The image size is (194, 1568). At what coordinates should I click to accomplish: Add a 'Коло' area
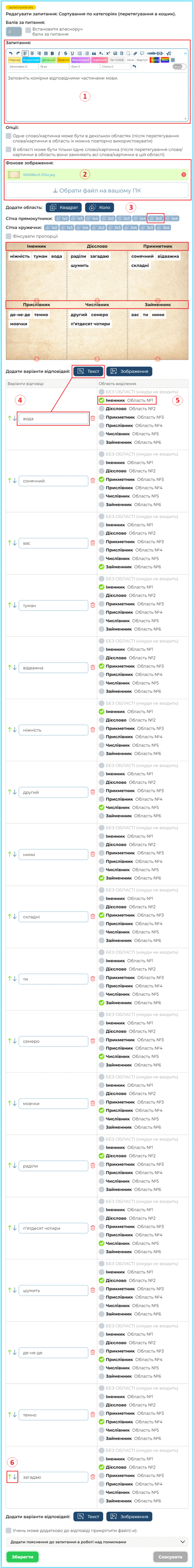tap(100, 208)
